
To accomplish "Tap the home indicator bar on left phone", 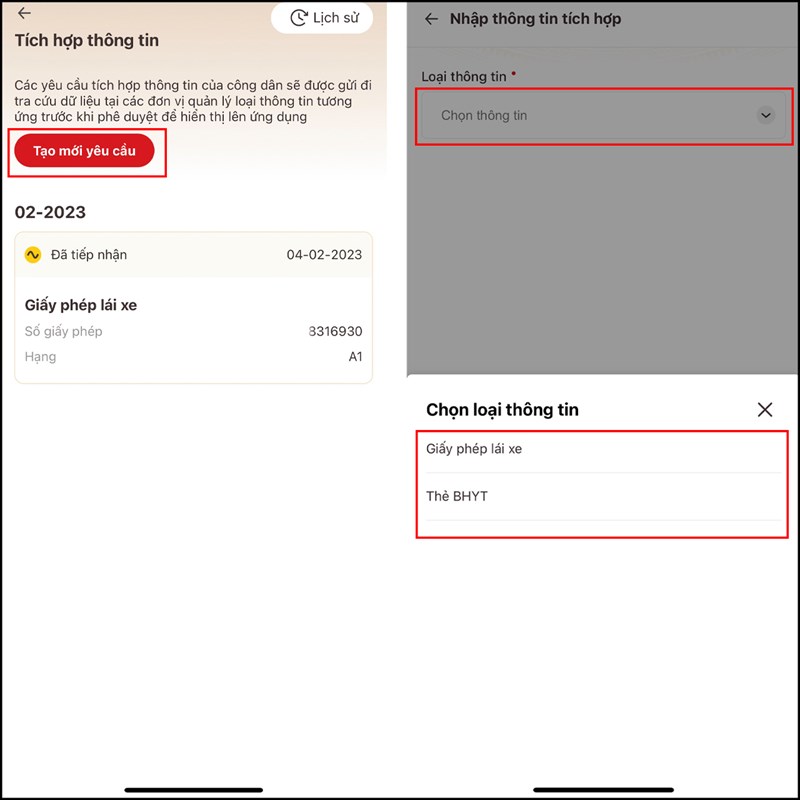I will (193, 790).
